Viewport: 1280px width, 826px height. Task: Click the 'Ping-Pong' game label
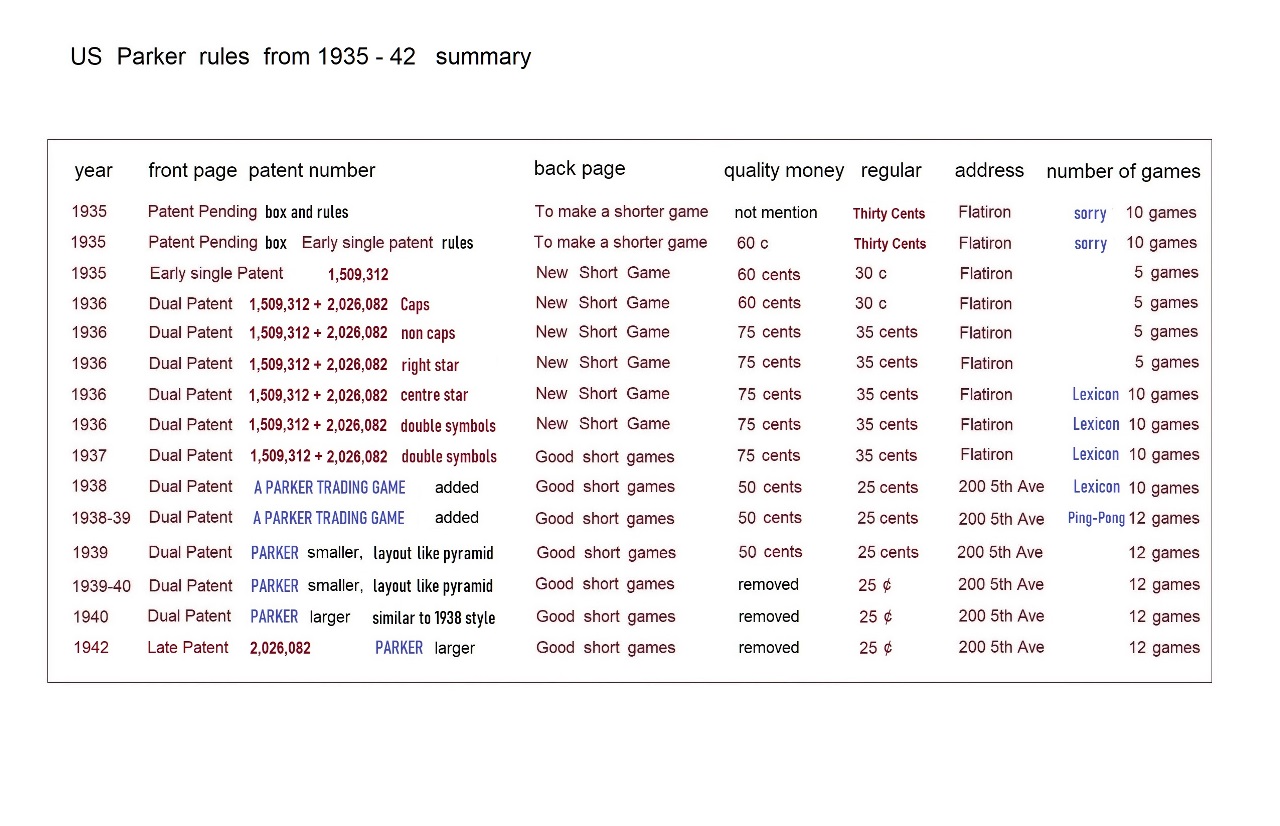1096,519
